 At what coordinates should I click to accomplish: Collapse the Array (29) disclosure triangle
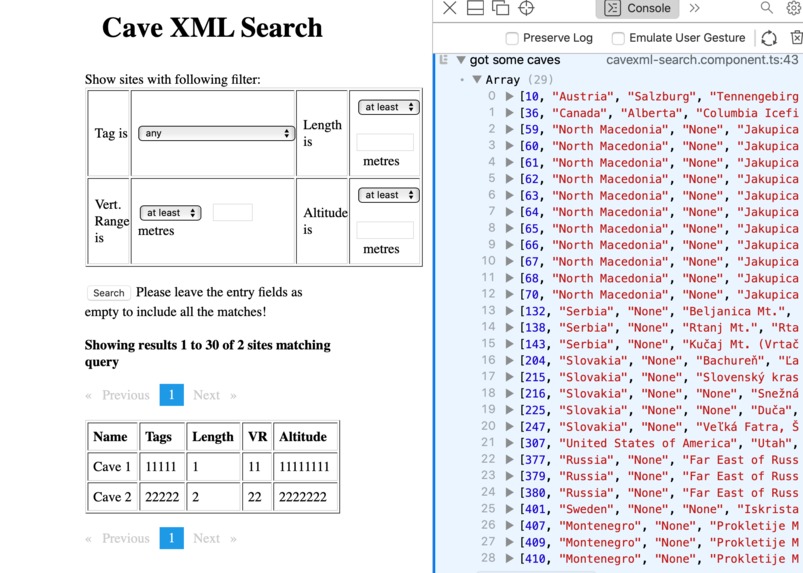(477, 79)
